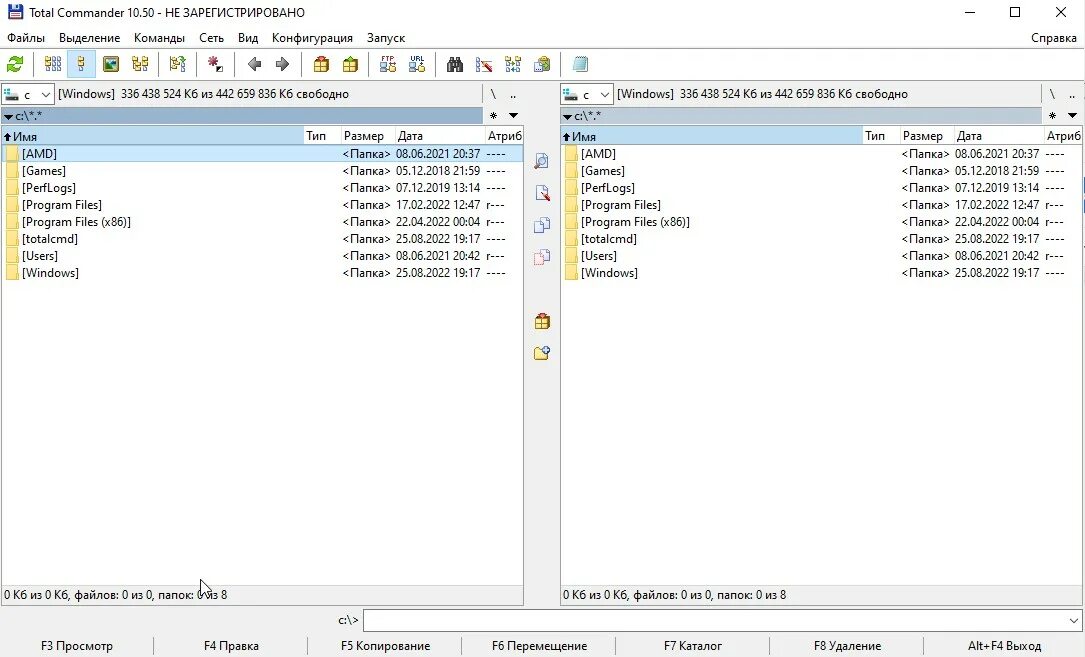Click invert selection asterisk icon
Viewport: 1085px width, 657px height.
(x=215, y=64)
